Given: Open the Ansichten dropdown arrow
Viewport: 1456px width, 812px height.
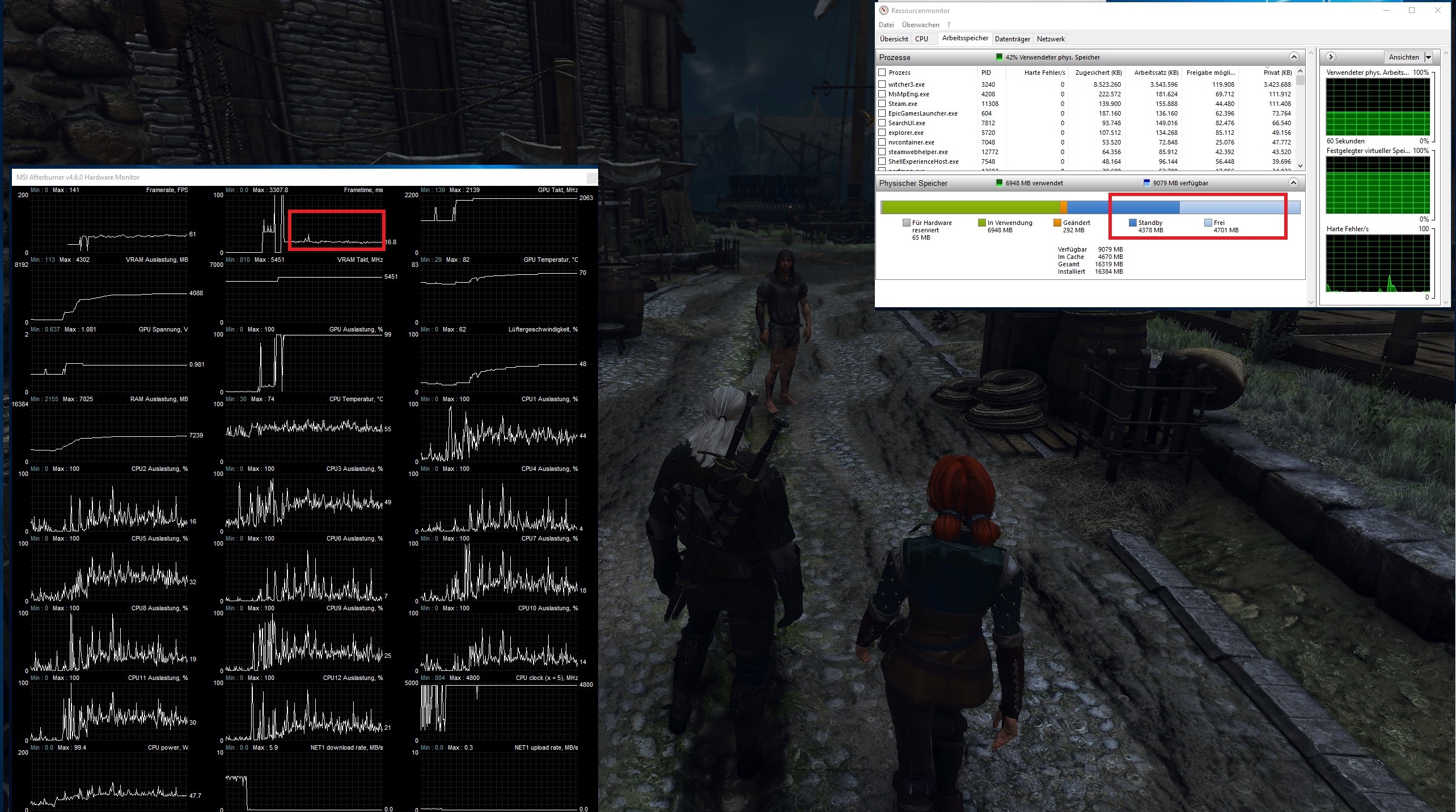Looking at the screenshot, I should pyautogui.click(x=1429, y=57).
